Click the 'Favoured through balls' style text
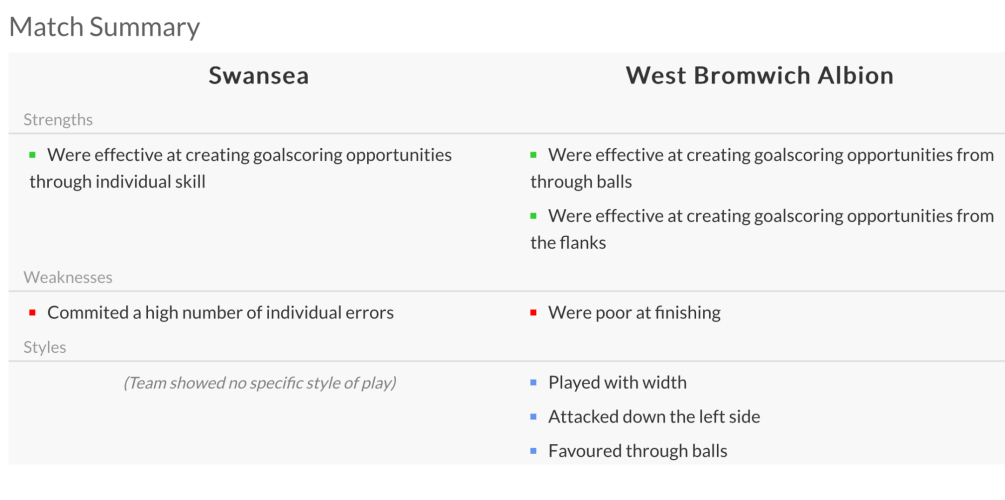 (637, 451)
